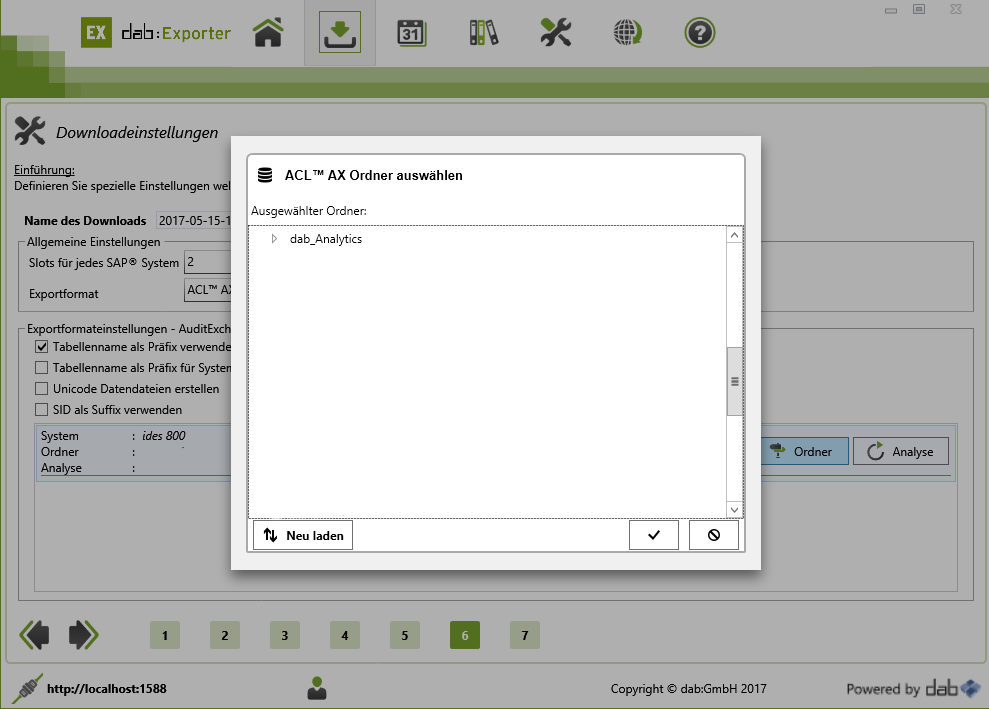The image size is (989, 709).
Task: Click the Einführung heading text
Action: point(44,170)
